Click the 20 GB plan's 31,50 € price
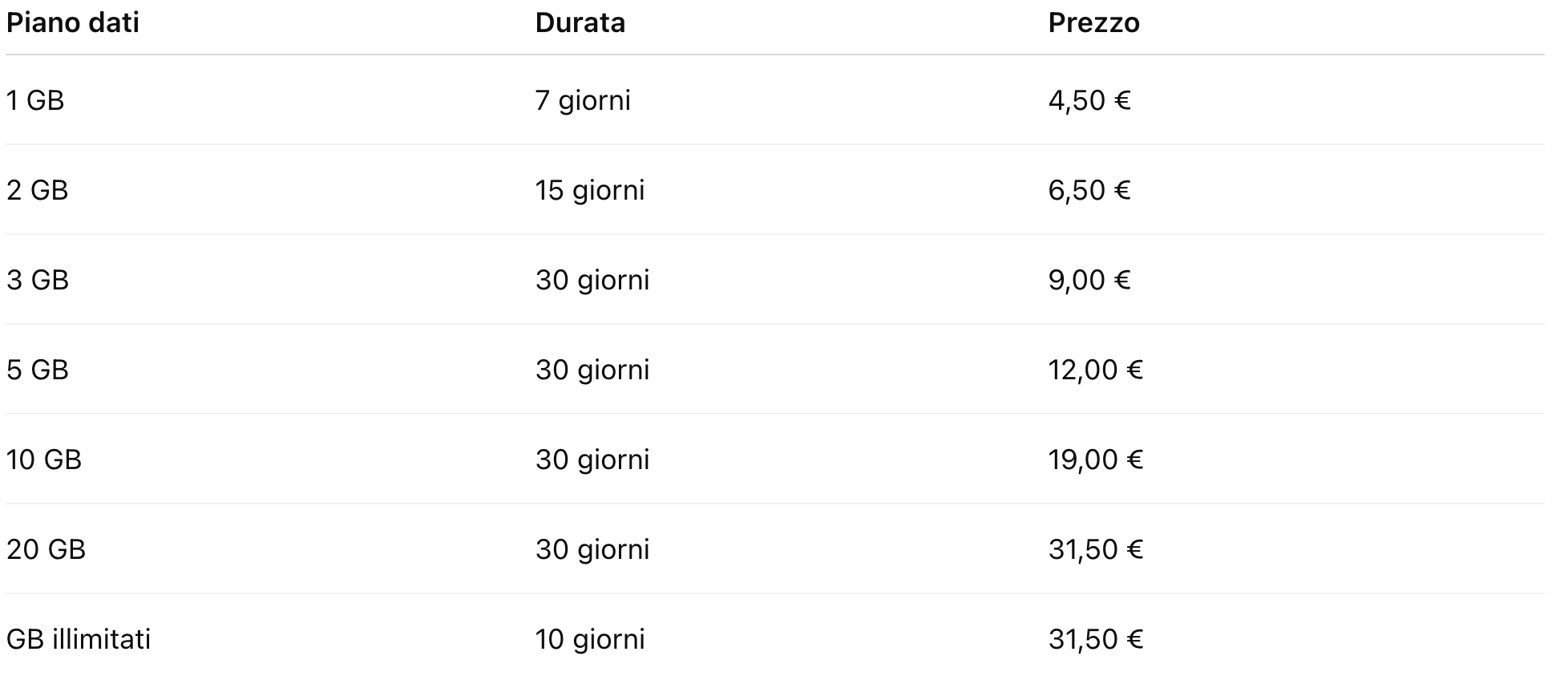The height and width of the screenshot is (688, 1568). [1095, 549]
